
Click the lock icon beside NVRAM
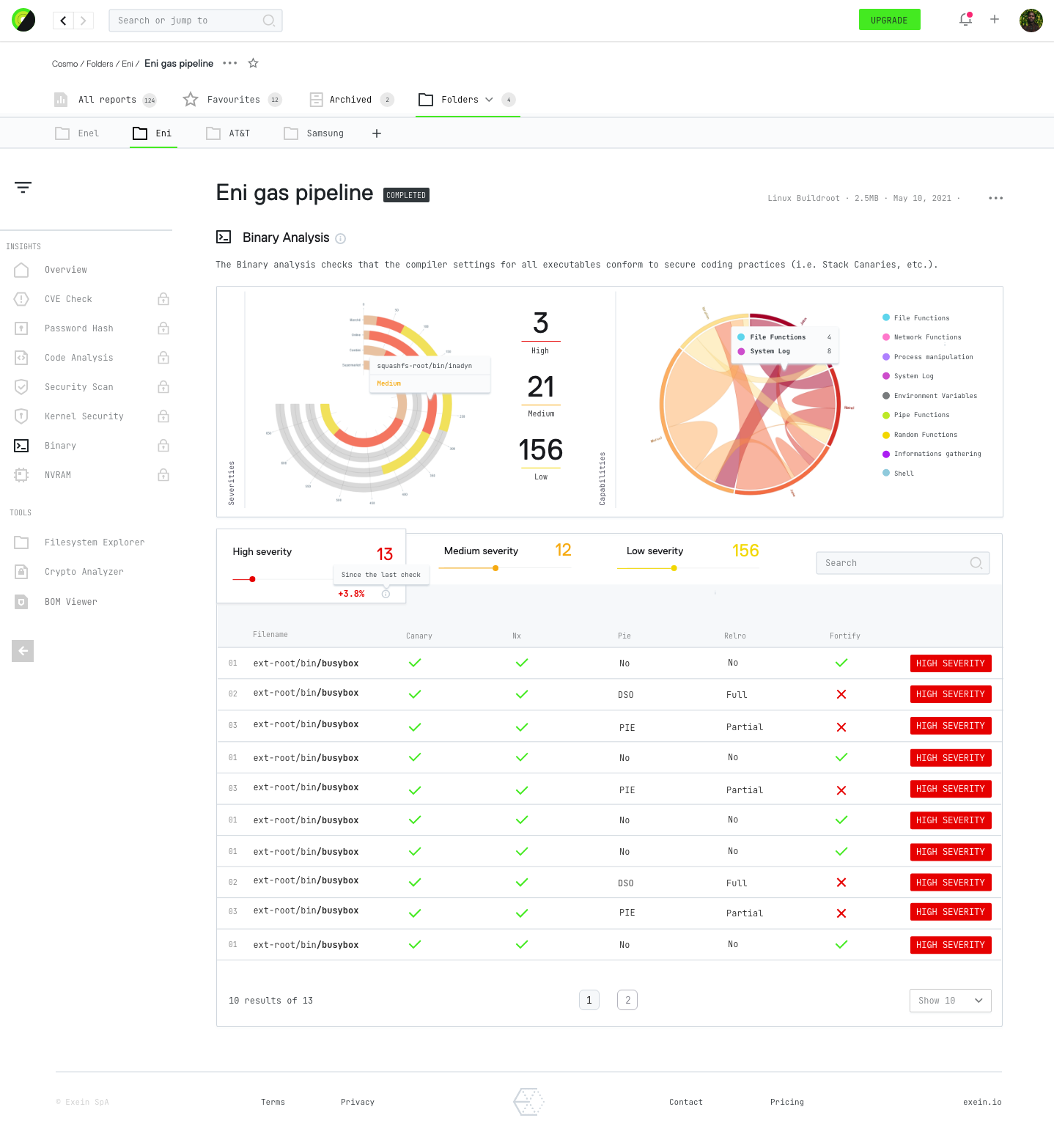(x=163, y=475)
